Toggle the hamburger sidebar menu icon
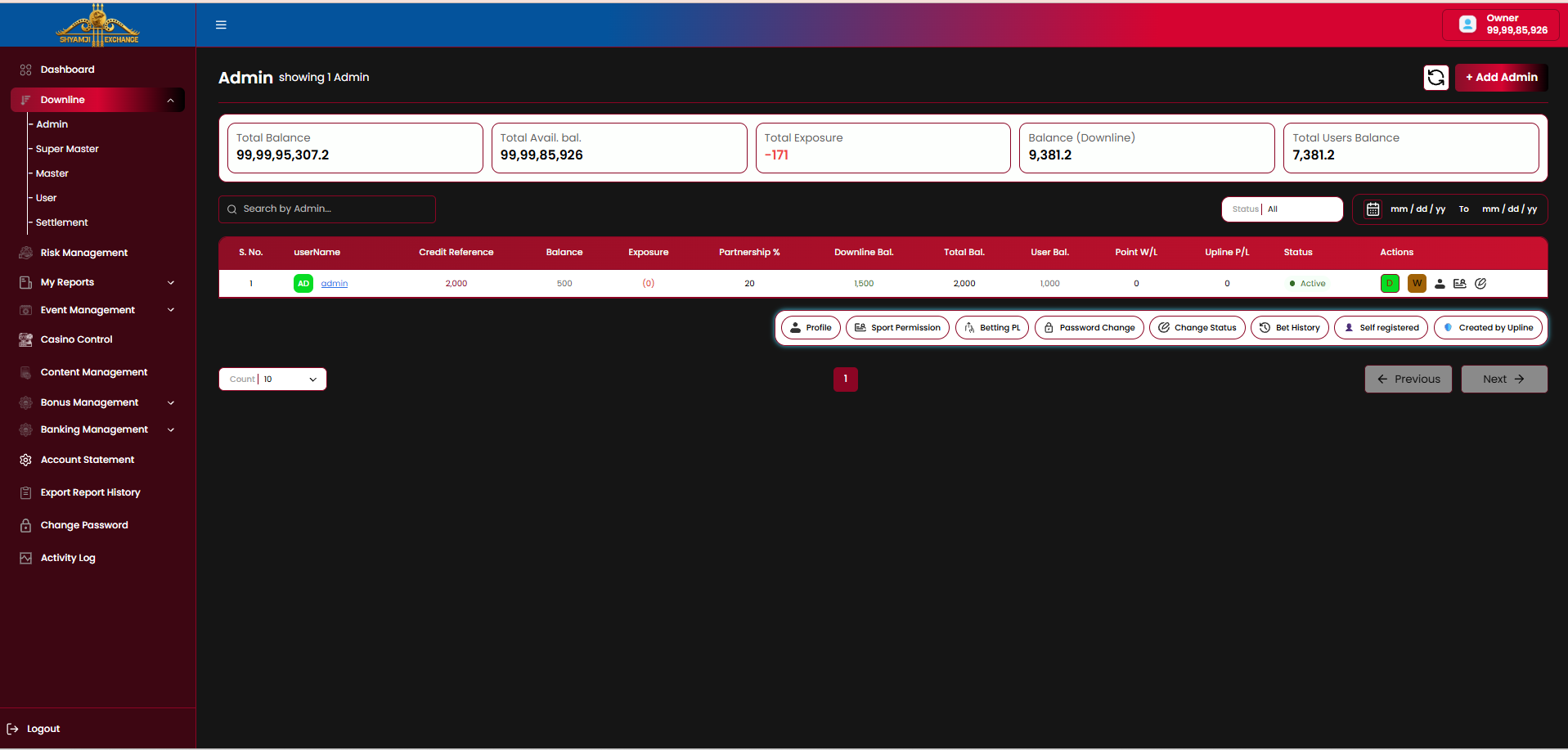This screenshot has width=1568, height=750. pos(221,25)
